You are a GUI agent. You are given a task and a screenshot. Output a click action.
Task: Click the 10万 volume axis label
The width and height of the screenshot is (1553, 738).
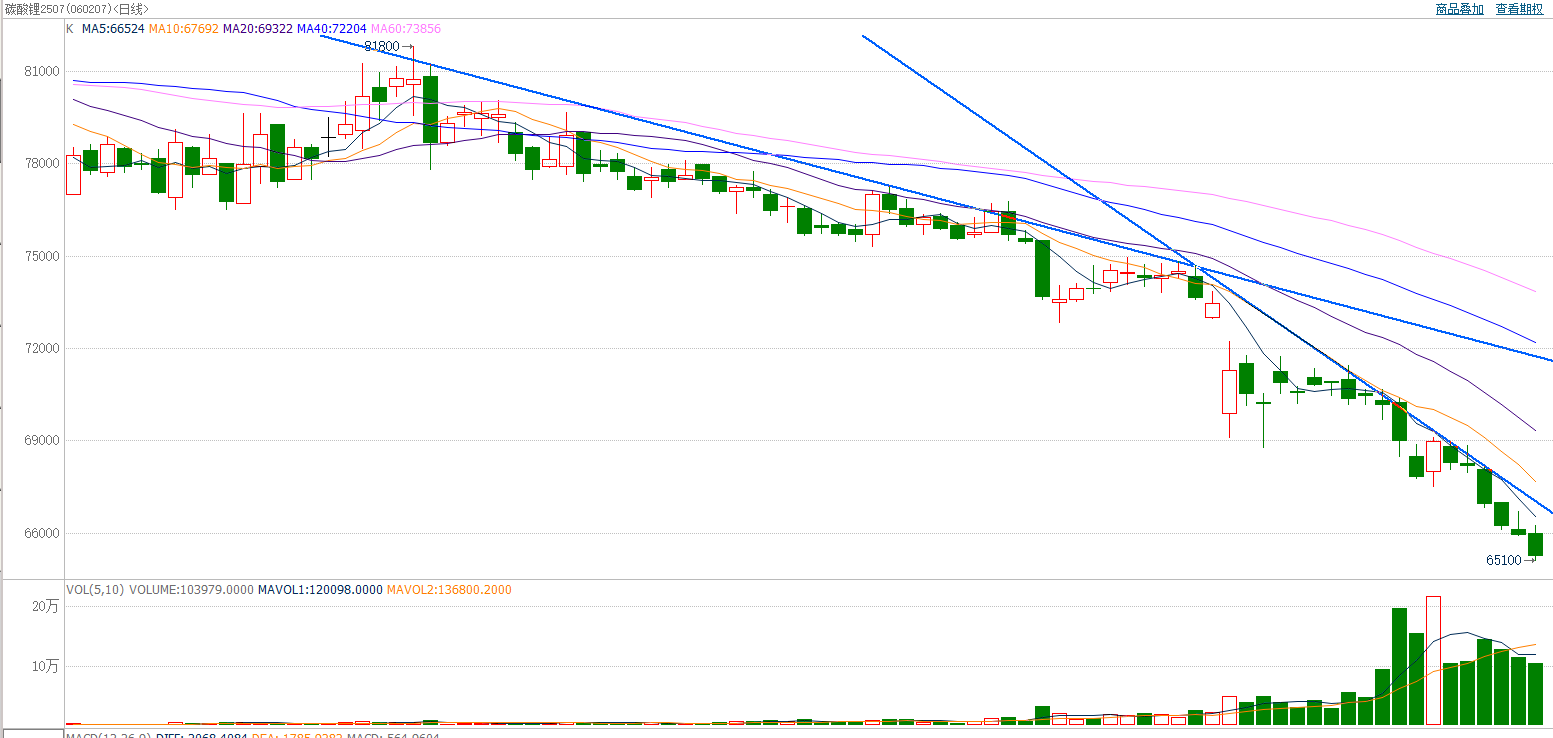point(46,666)
